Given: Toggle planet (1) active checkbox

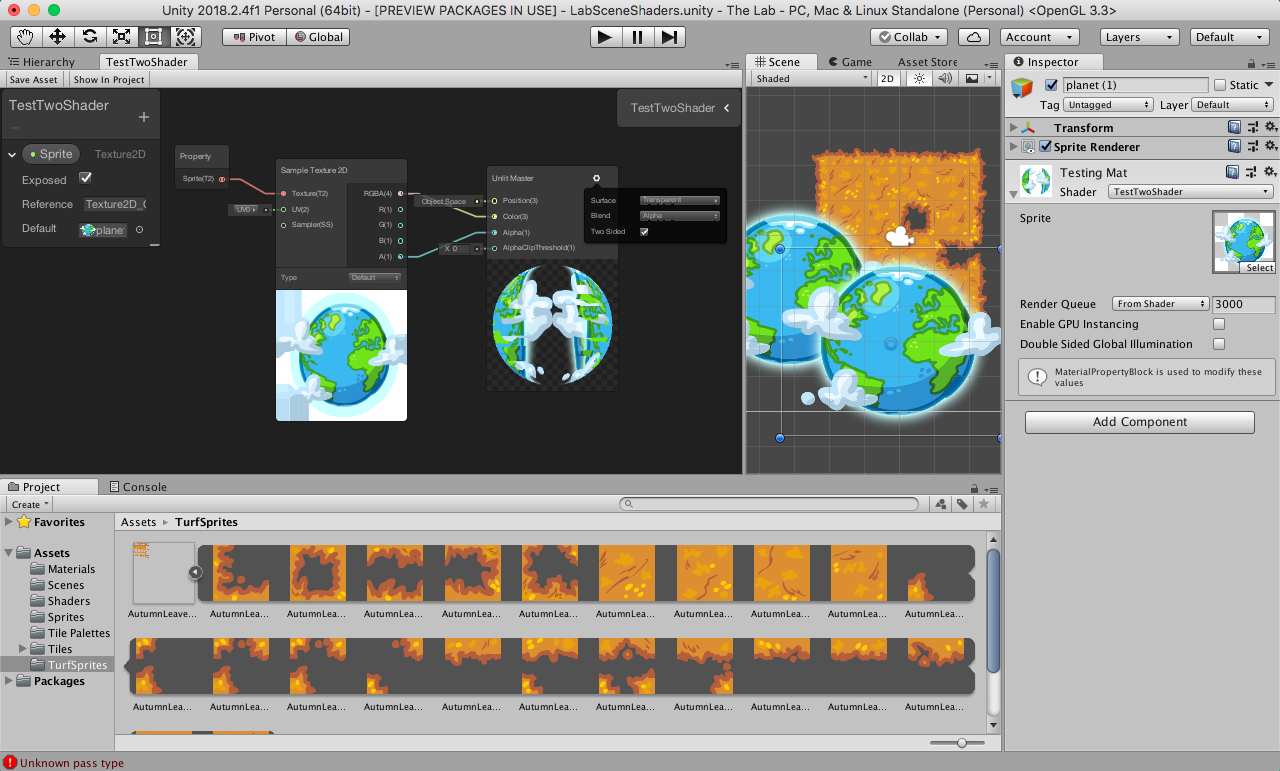Looking at the screenshot, I should pos(1051,85).
